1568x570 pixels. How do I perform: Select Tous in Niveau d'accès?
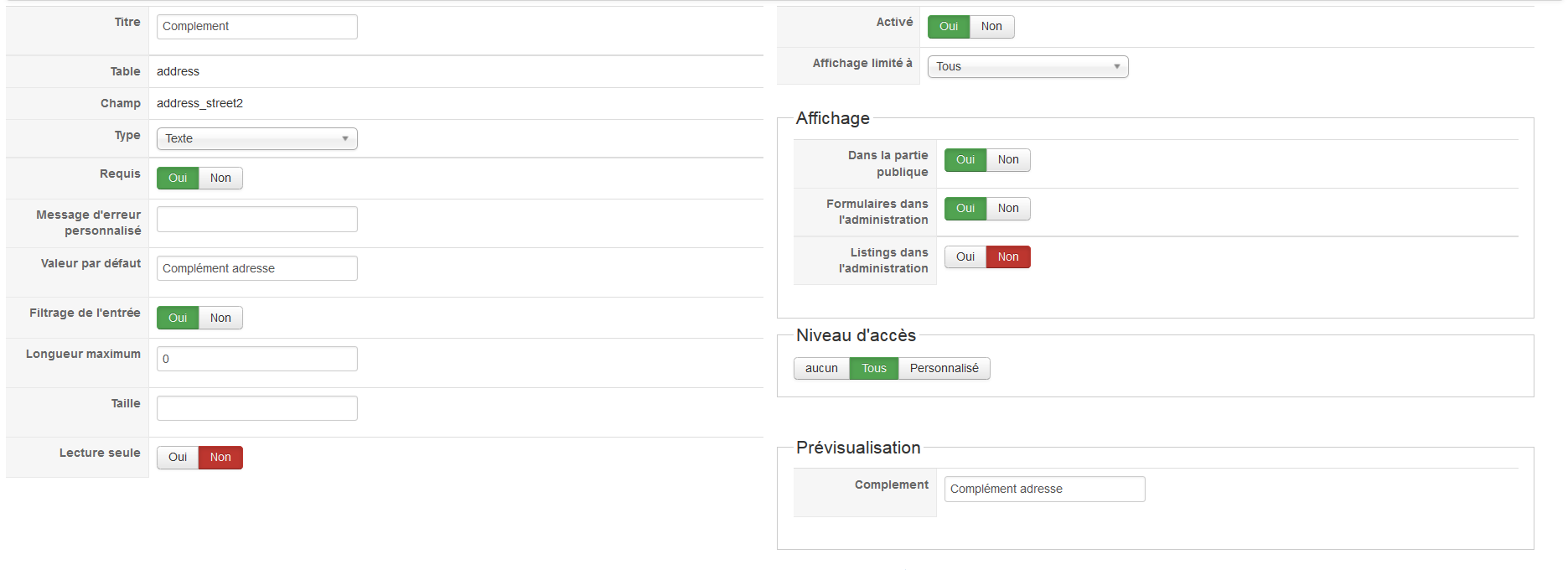[x=873, y=368]
